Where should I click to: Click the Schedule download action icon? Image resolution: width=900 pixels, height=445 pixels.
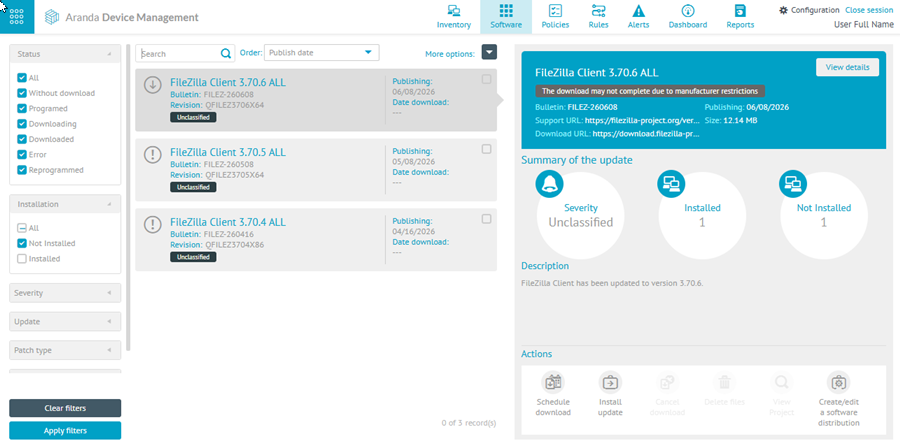(553, 382)
